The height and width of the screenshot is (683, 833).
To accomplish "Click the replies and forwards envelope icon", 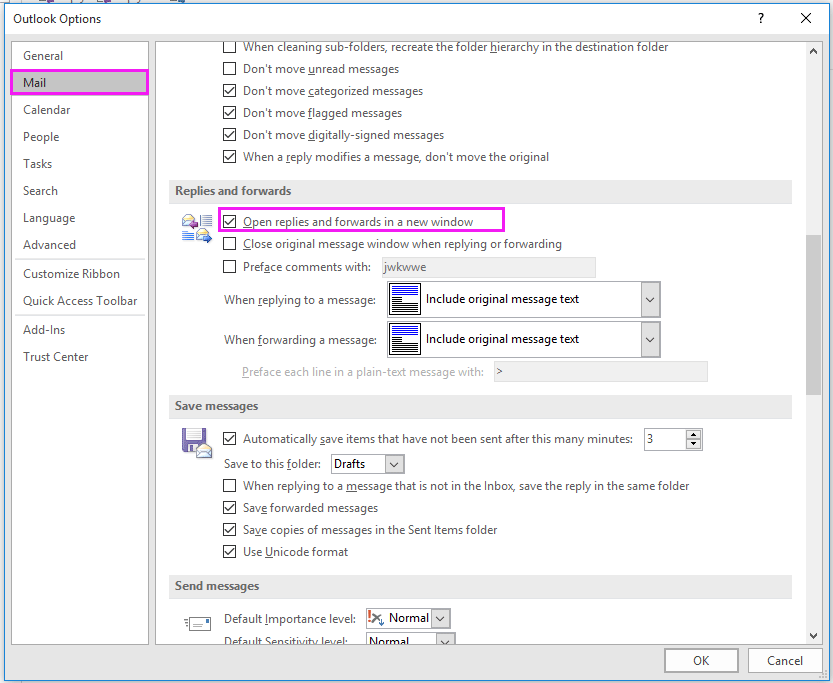I will point(197,228).
